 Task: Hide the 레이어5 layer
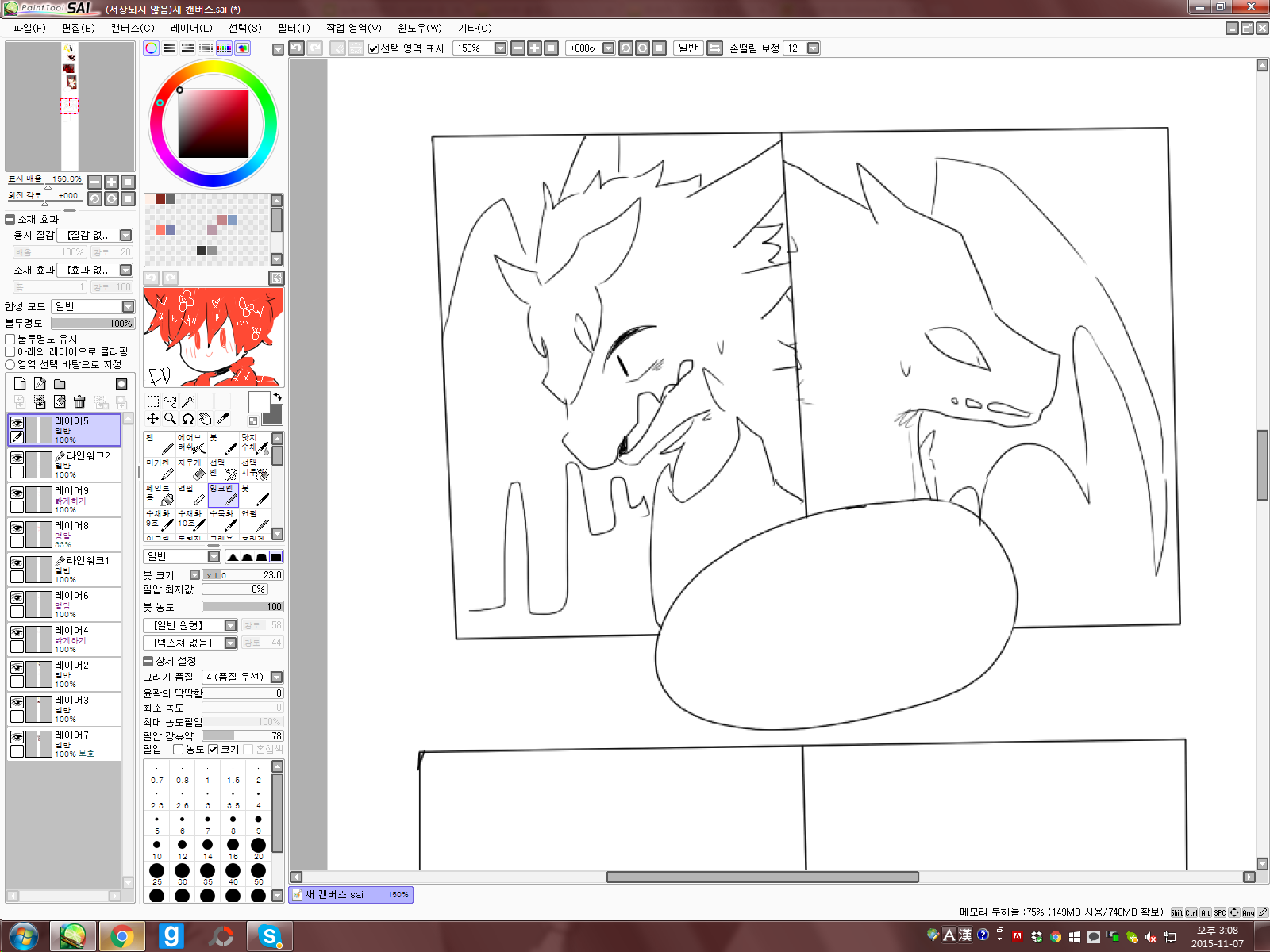tap(17, 423)
